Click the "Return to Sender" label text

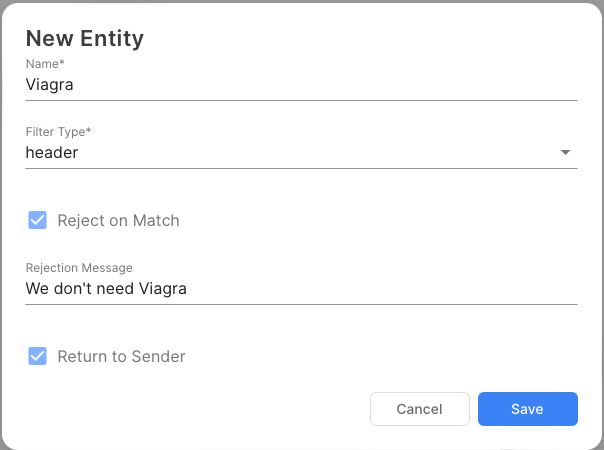coord(121,356)
